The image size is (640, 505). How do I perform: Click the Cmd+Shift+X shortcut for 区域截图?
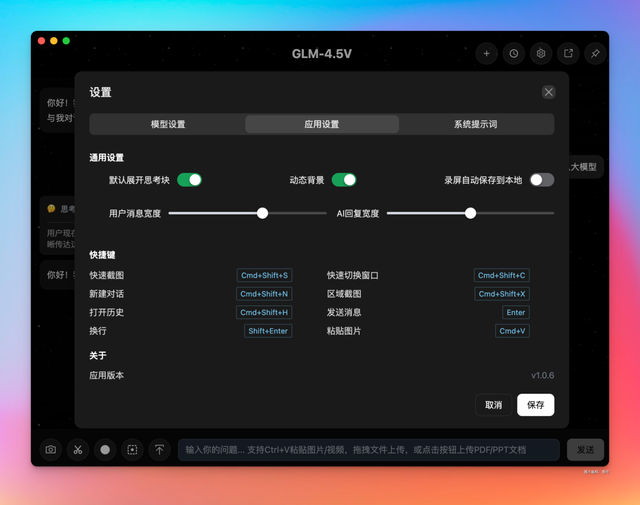(x=502, y=294)
